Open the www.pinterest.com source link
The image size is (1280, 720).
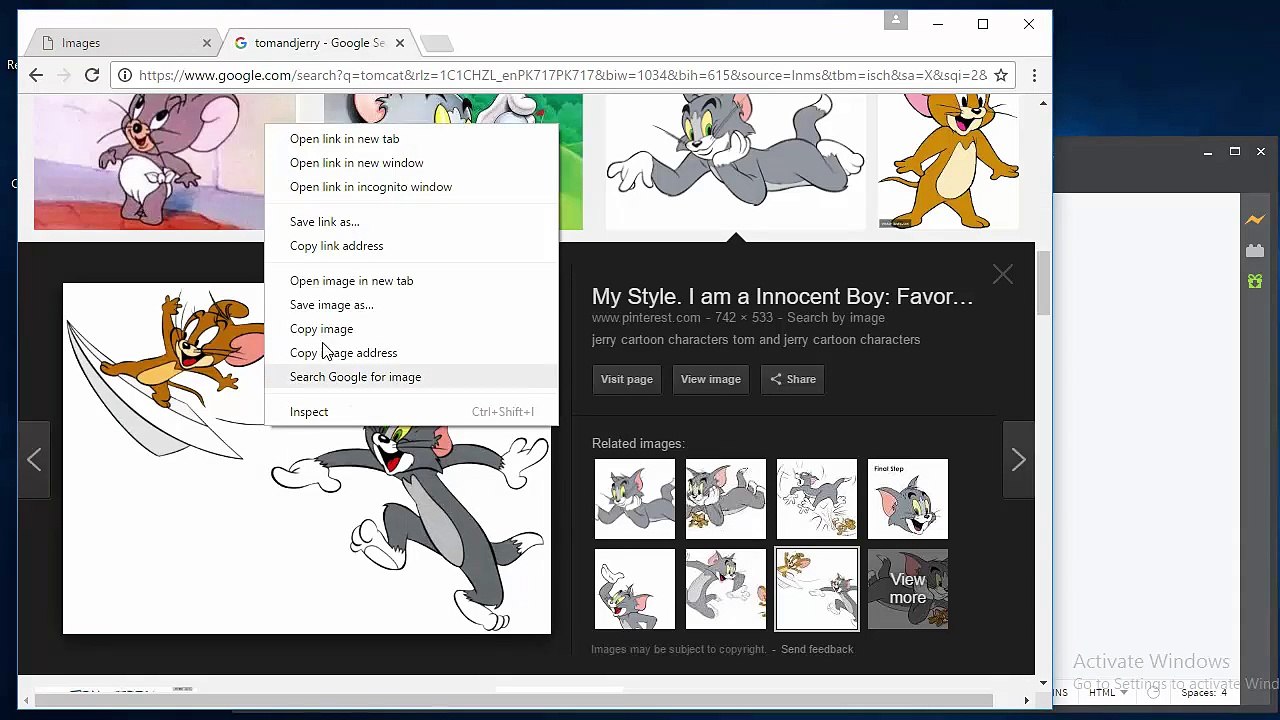646,318
